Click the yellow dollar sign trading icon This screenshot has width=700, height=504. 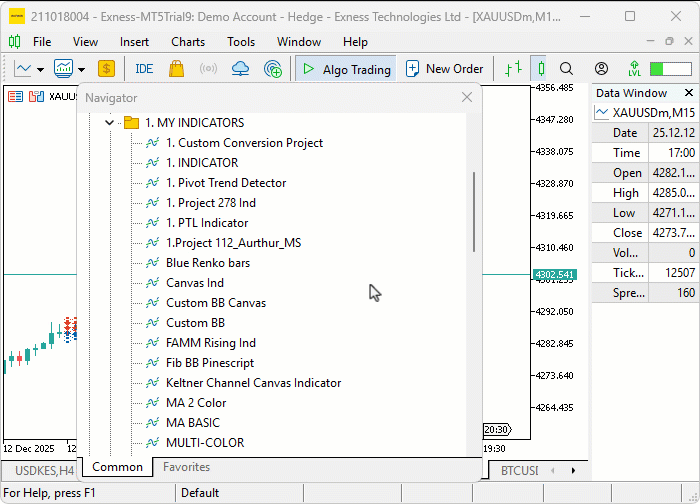106,69
